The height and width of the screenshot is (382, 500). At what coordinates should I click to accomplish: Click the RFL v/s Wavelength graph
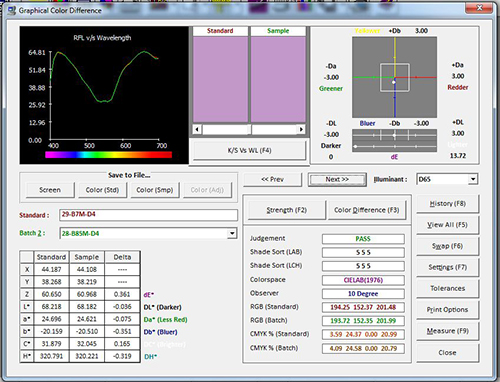[x=104, y=95]
